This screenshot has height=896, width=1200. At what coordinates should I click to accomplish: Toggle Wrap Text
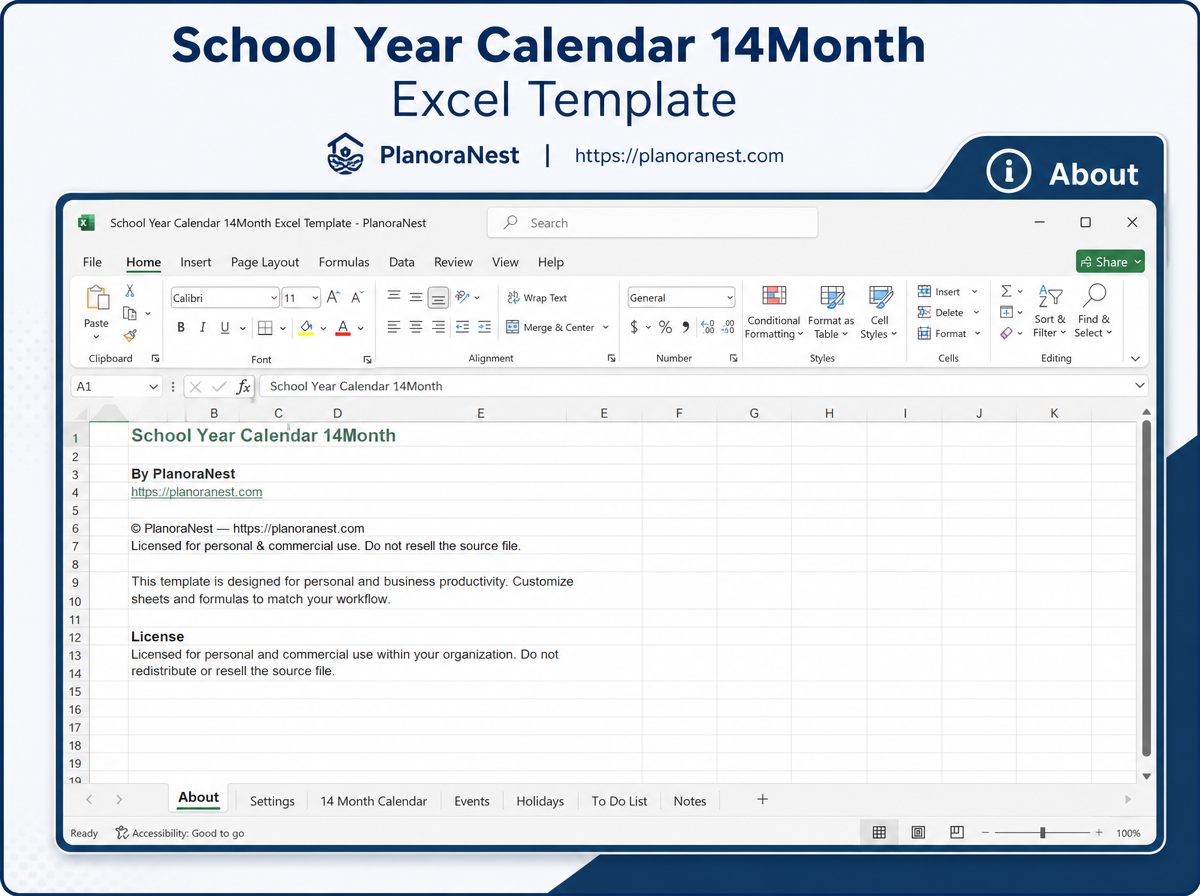[x=537, y=298]
